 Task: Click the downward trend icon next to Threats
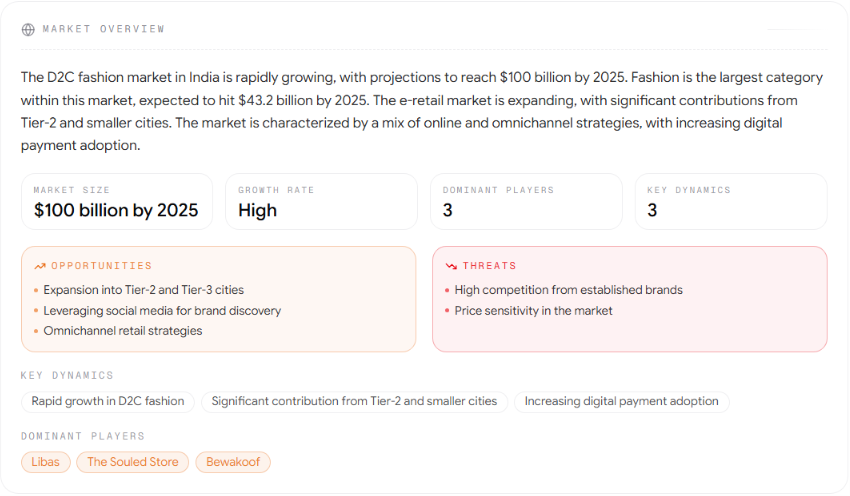(451, 266)
